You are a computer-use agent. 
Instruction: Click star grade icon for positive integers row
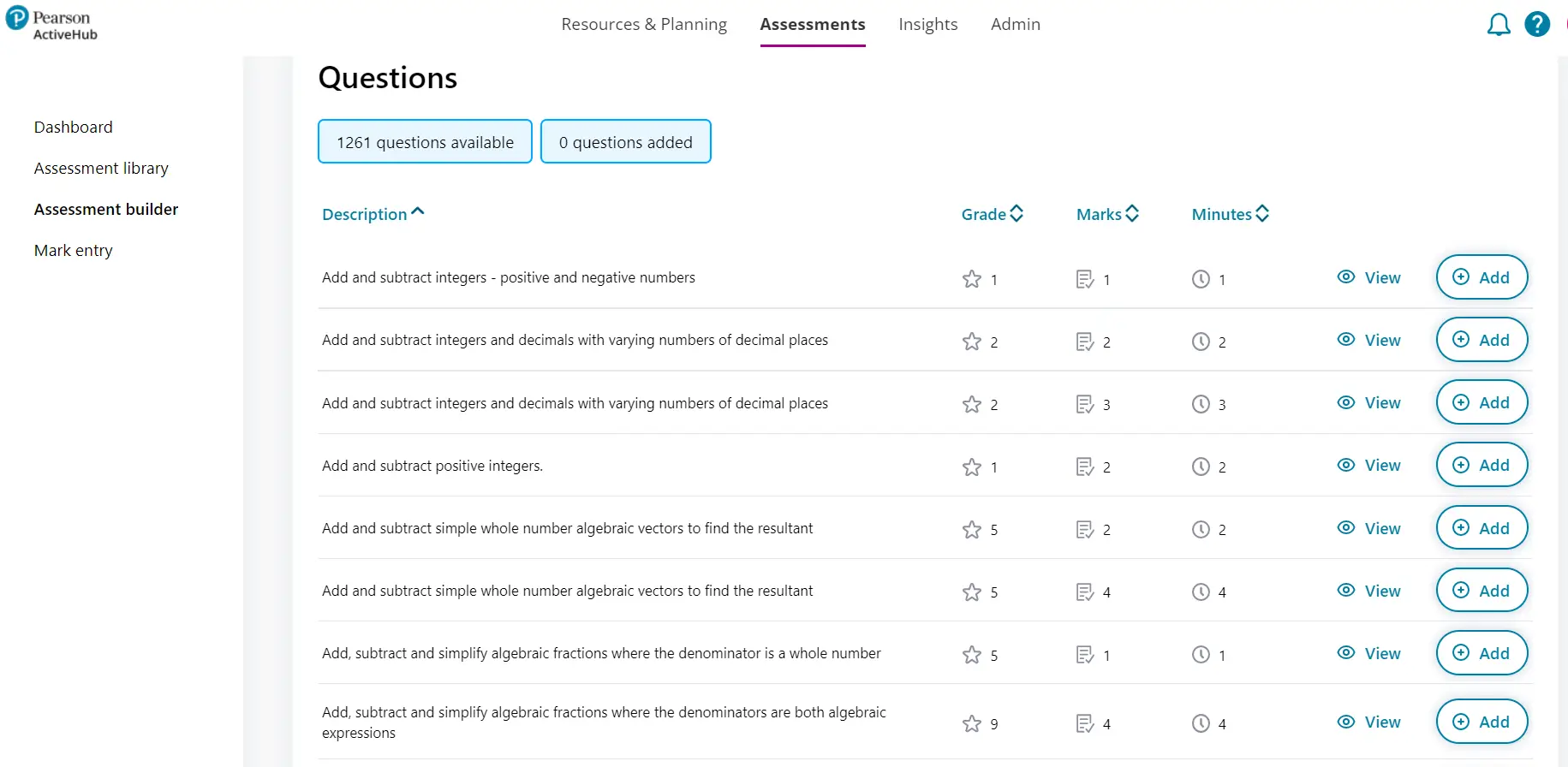[x=971, y=467]
